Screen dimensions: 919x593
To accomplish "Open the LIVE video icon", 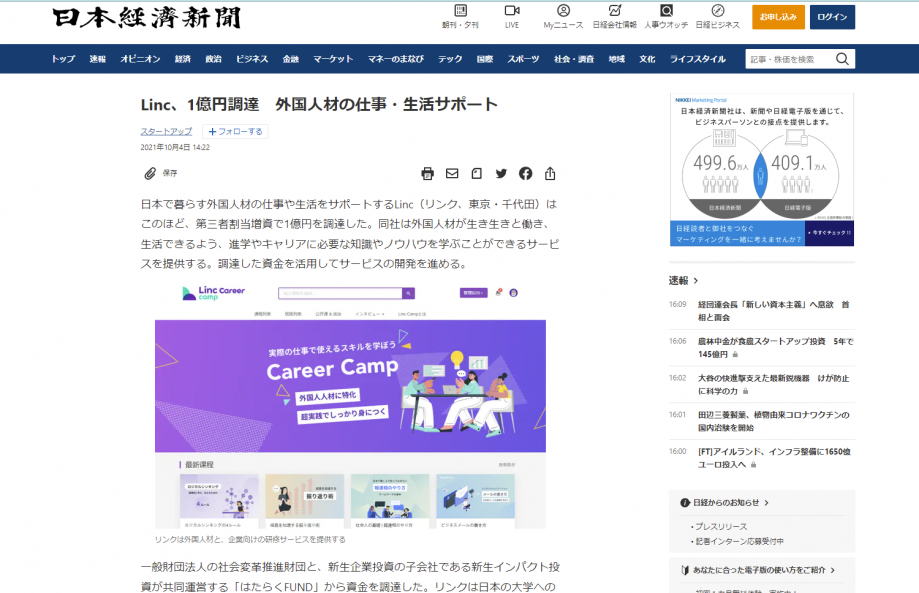I will 512,11.
